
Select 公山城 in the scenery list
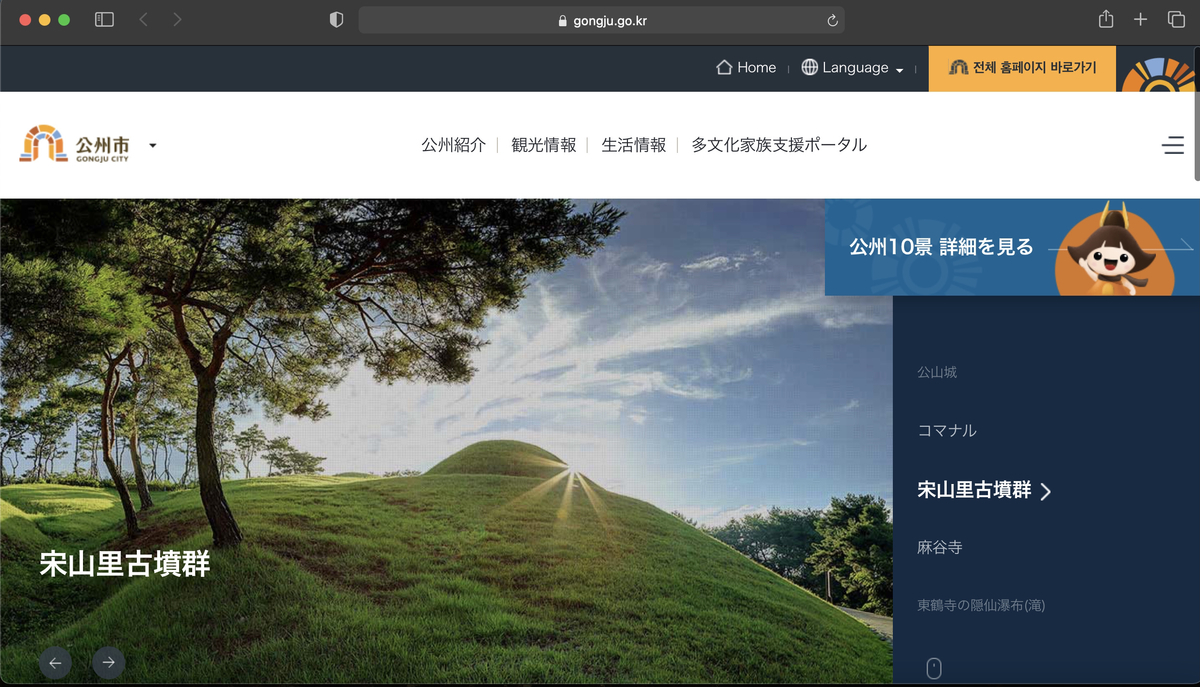pos(937,372)
